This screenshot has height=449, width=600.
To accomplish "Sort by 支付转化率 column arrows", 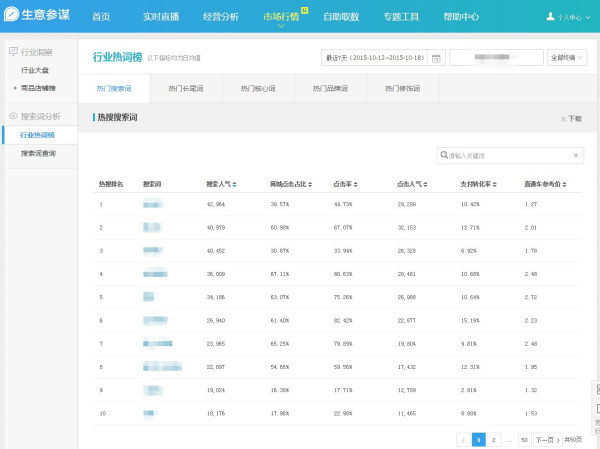I will 494,184.
